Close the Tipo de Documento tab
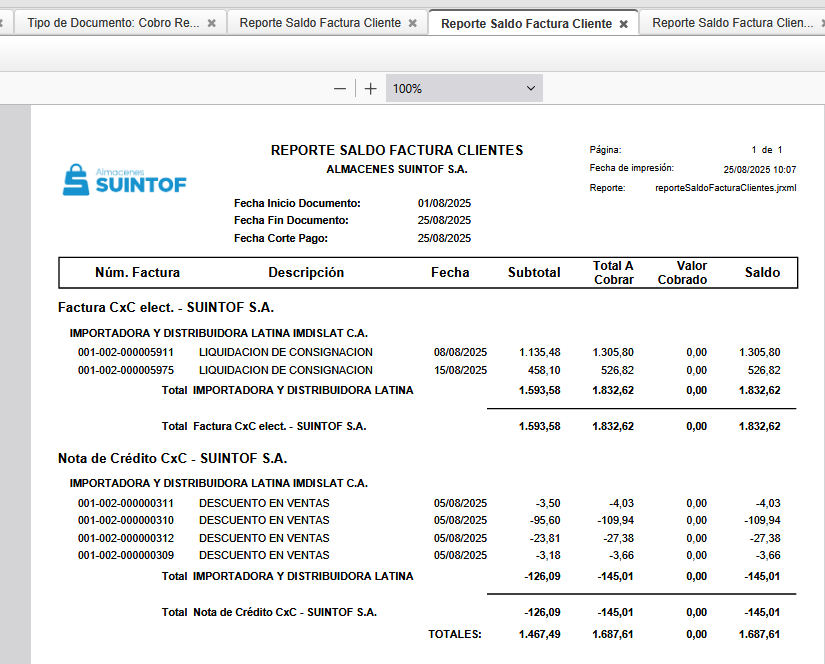Screen dimensions: 825x664 coord(211,23)
